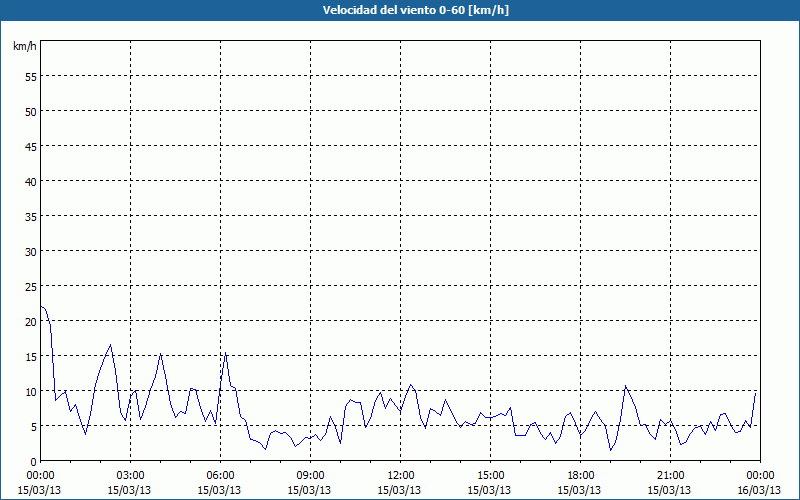This screenshot has width=800, height=500.
Task: Click the 'km/h' axis unit label
Action: click(x=25, y=46)
